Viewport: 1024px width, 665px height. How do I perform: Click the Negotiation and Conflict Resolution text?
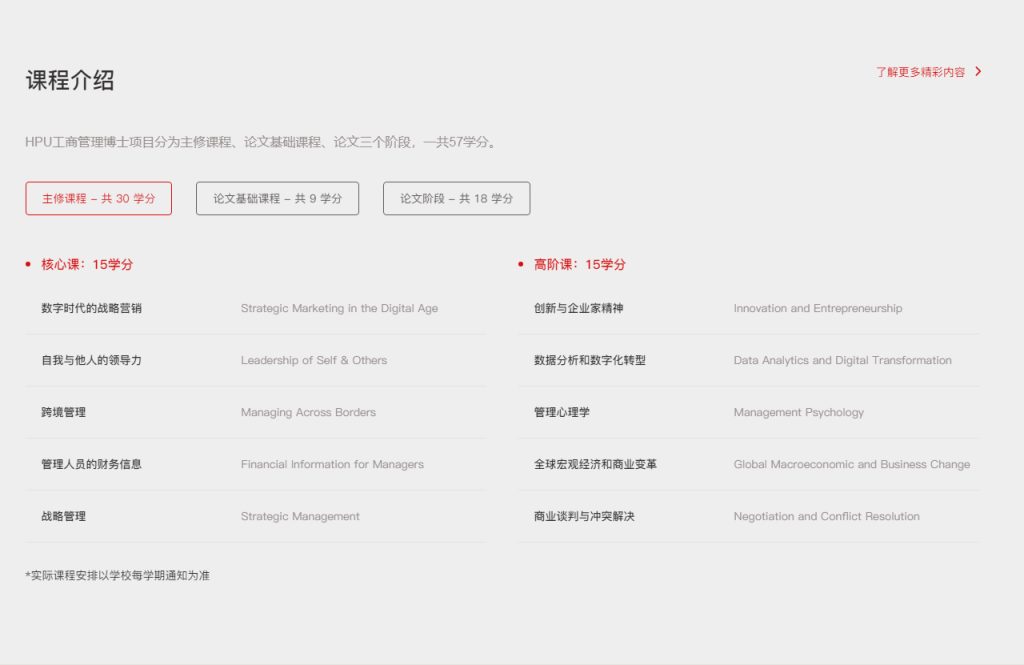click(x=826, y=516)
